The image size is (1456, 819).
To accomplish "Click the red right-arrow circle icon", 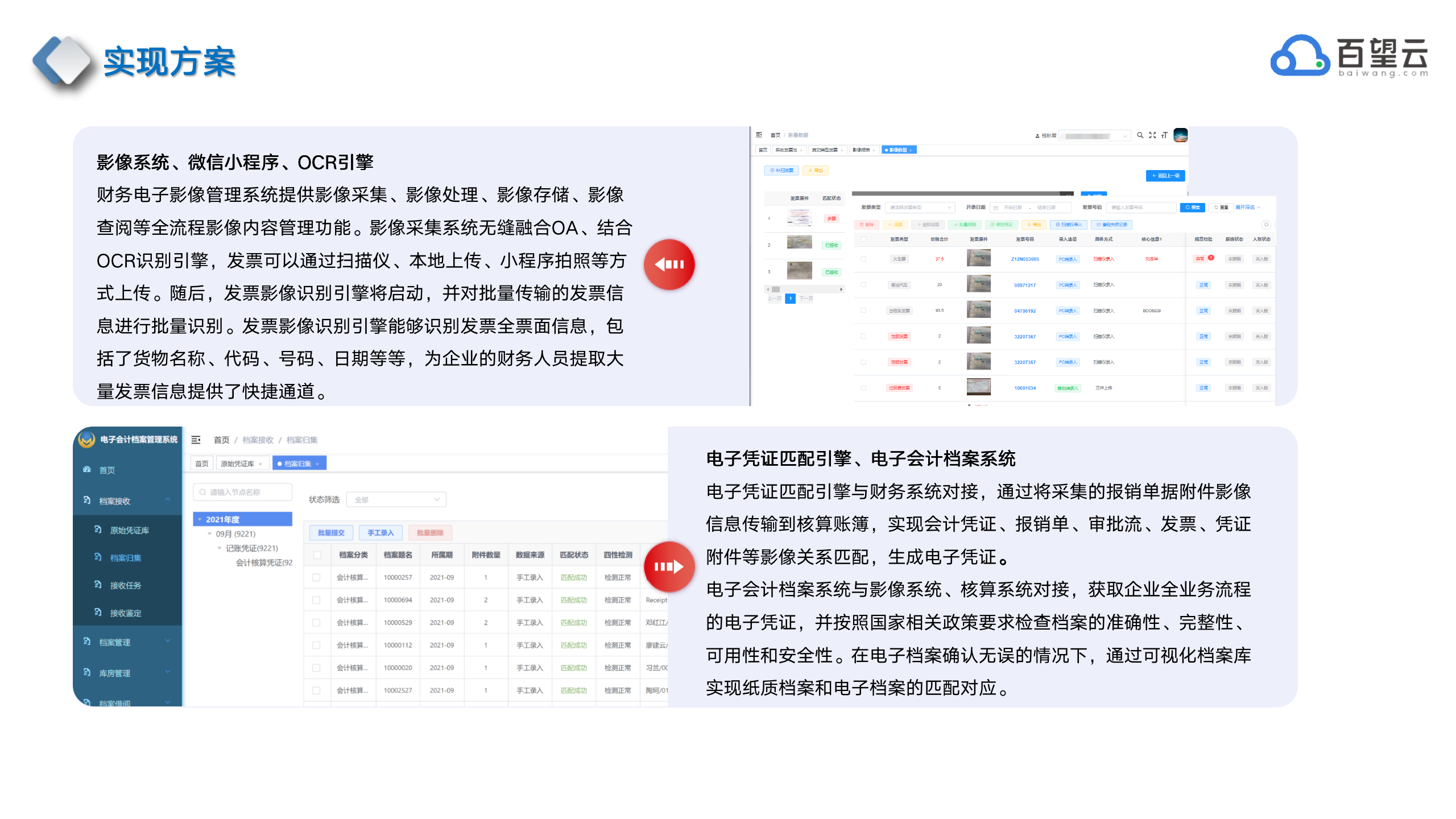I will click(669, 566).
